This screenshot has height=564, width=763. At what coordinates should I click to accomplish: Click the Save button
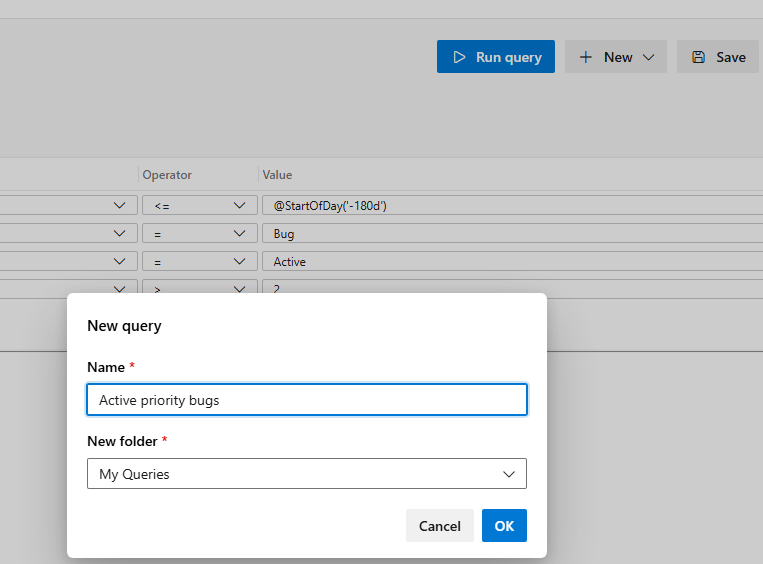pos(718,57)
